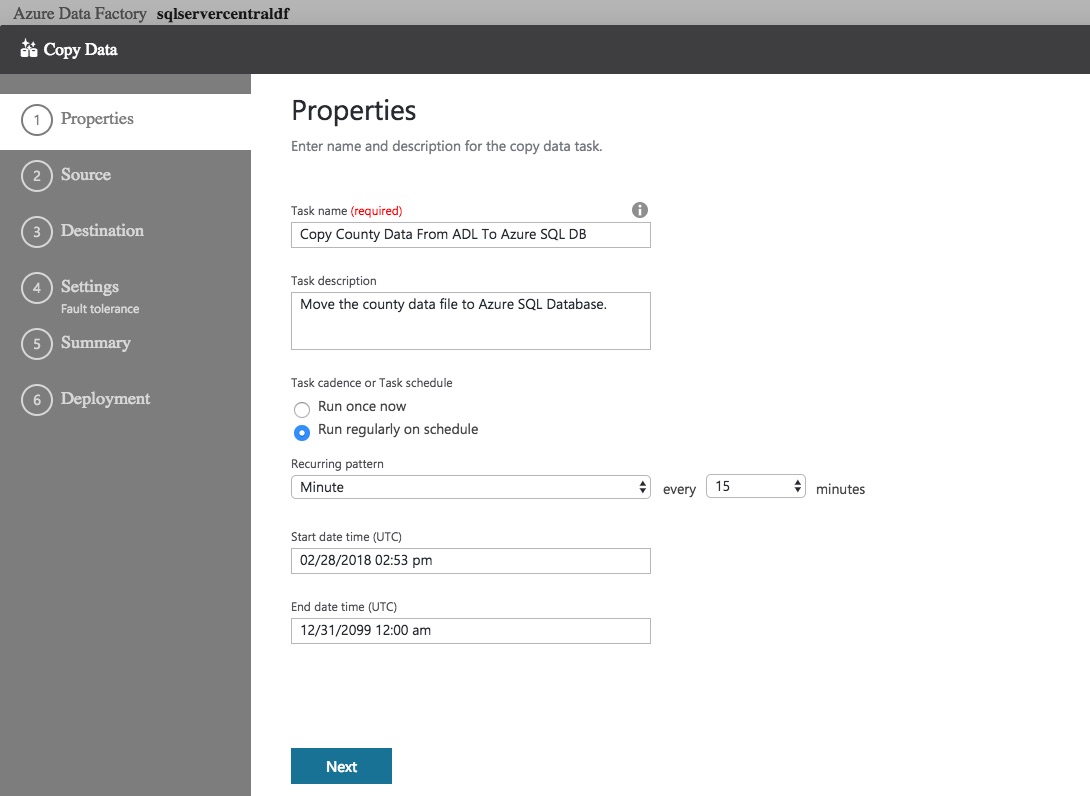The width and height of the screenshot is (1090, 796).
Task: Click the step 5 circle icon
Action: (x=36, y=344)
